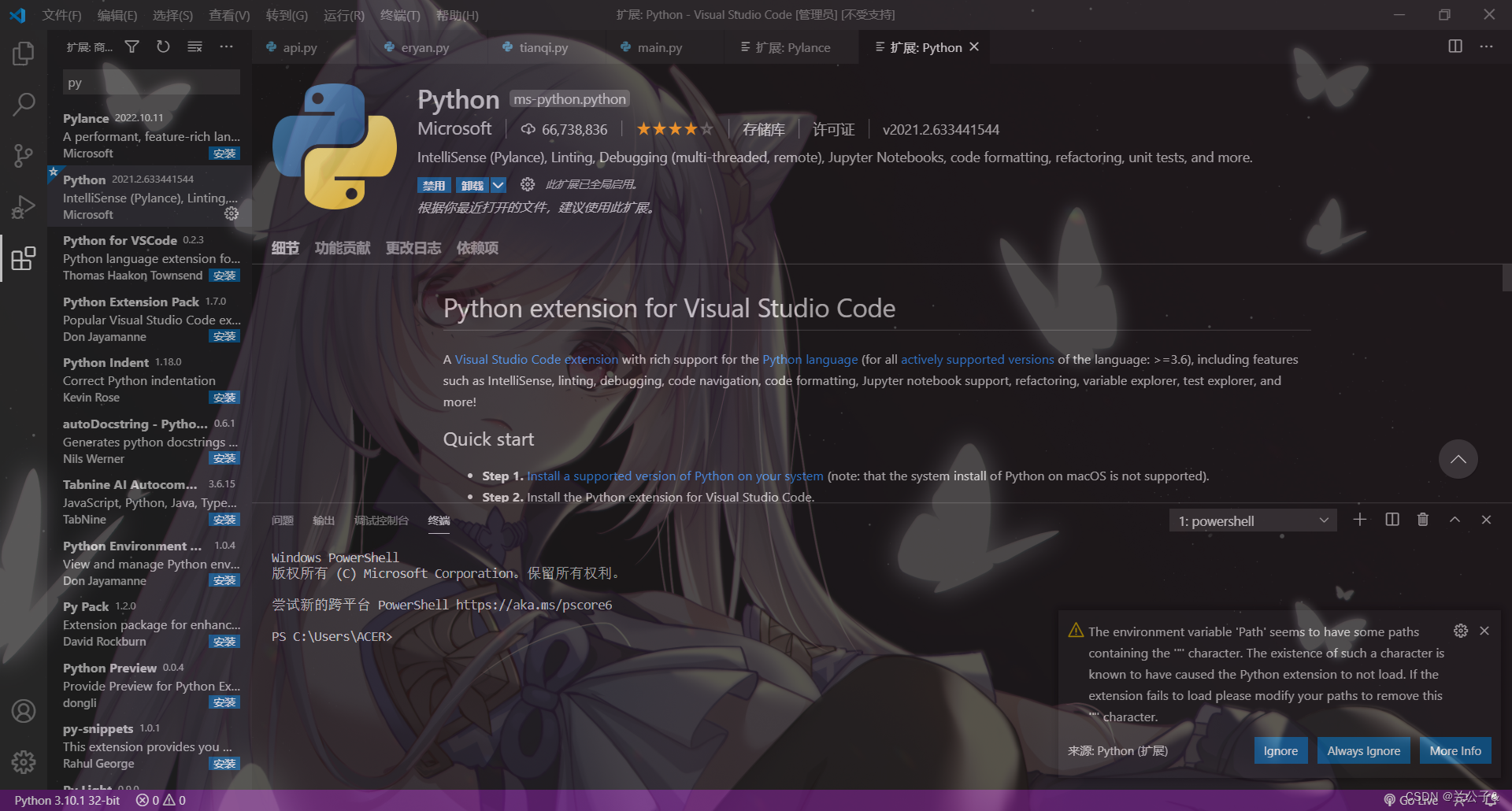Click the Microsoft publisher name
Viewport: 1512px width, 811px height.
click(x=454, y=128)
